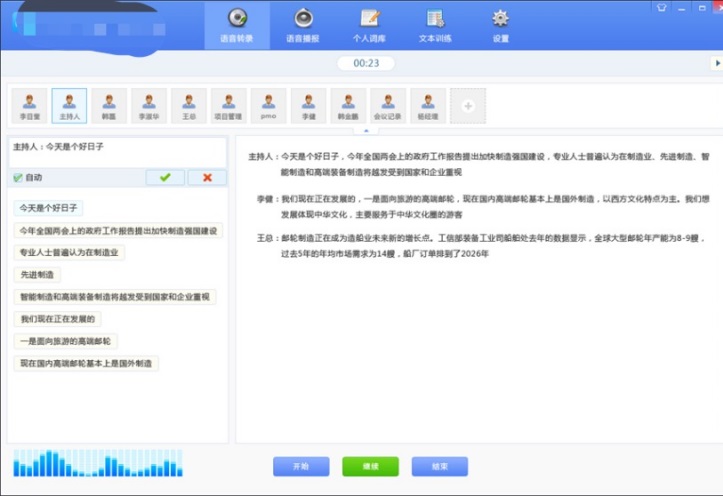Open the 语音转录 voice transcription tab
Image resolution: width=723 pixels, height=498 pixels.
[x=237, y=25]
